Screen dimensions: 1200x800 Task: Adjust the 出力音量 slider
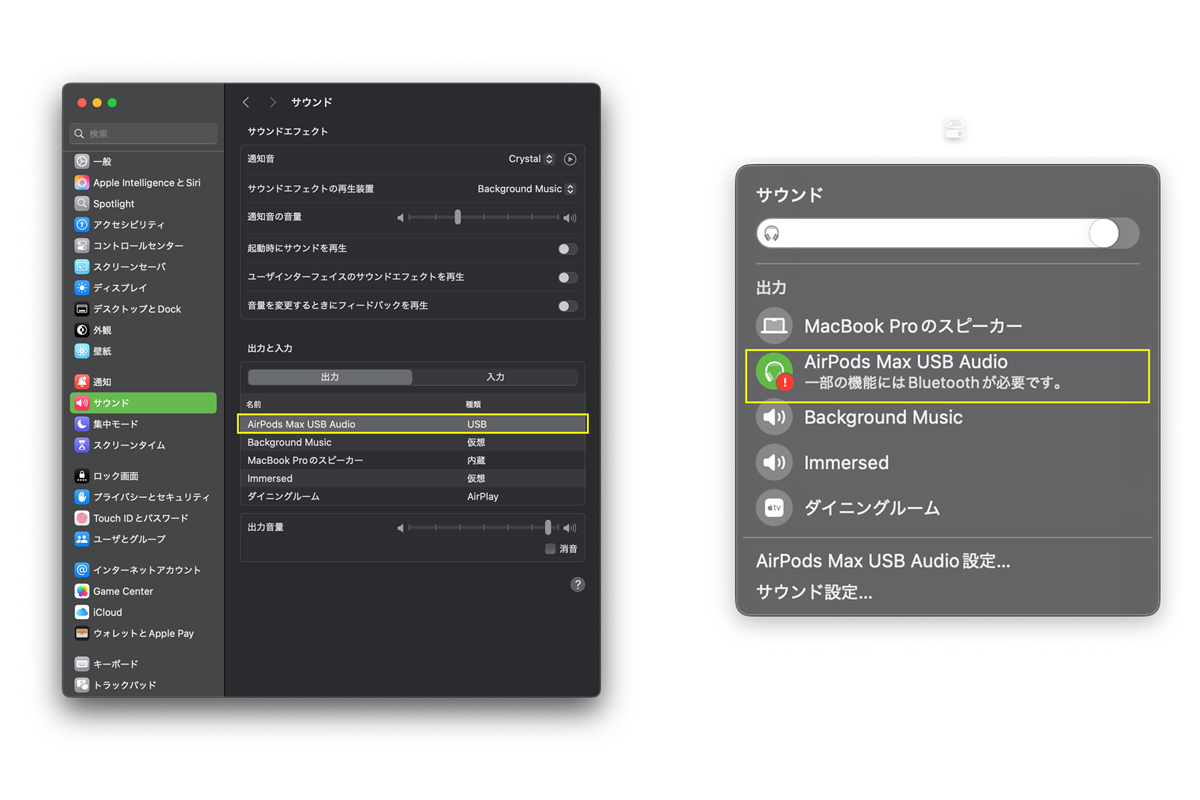[485, 527]
